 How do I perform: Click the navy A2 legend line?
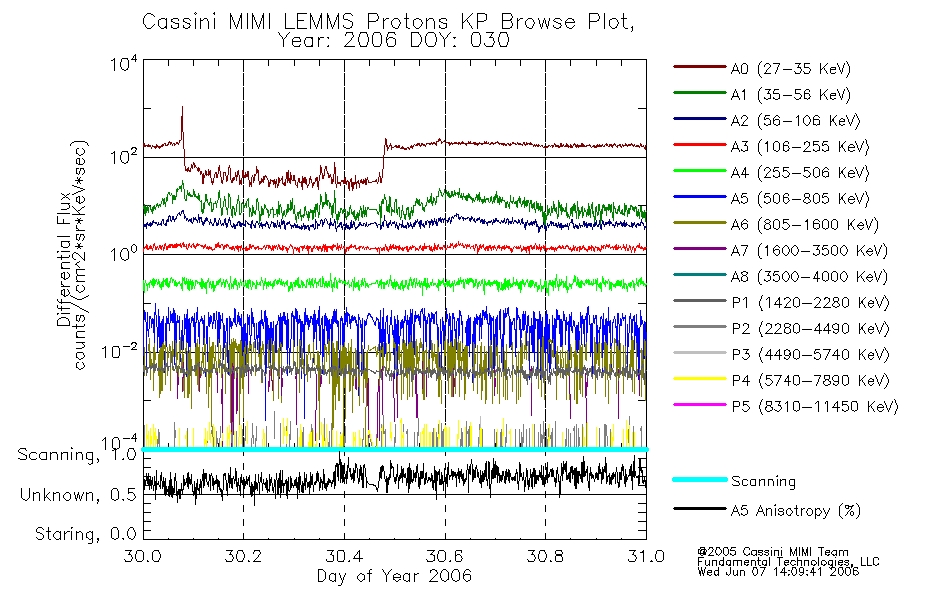(x=700, y=119)
